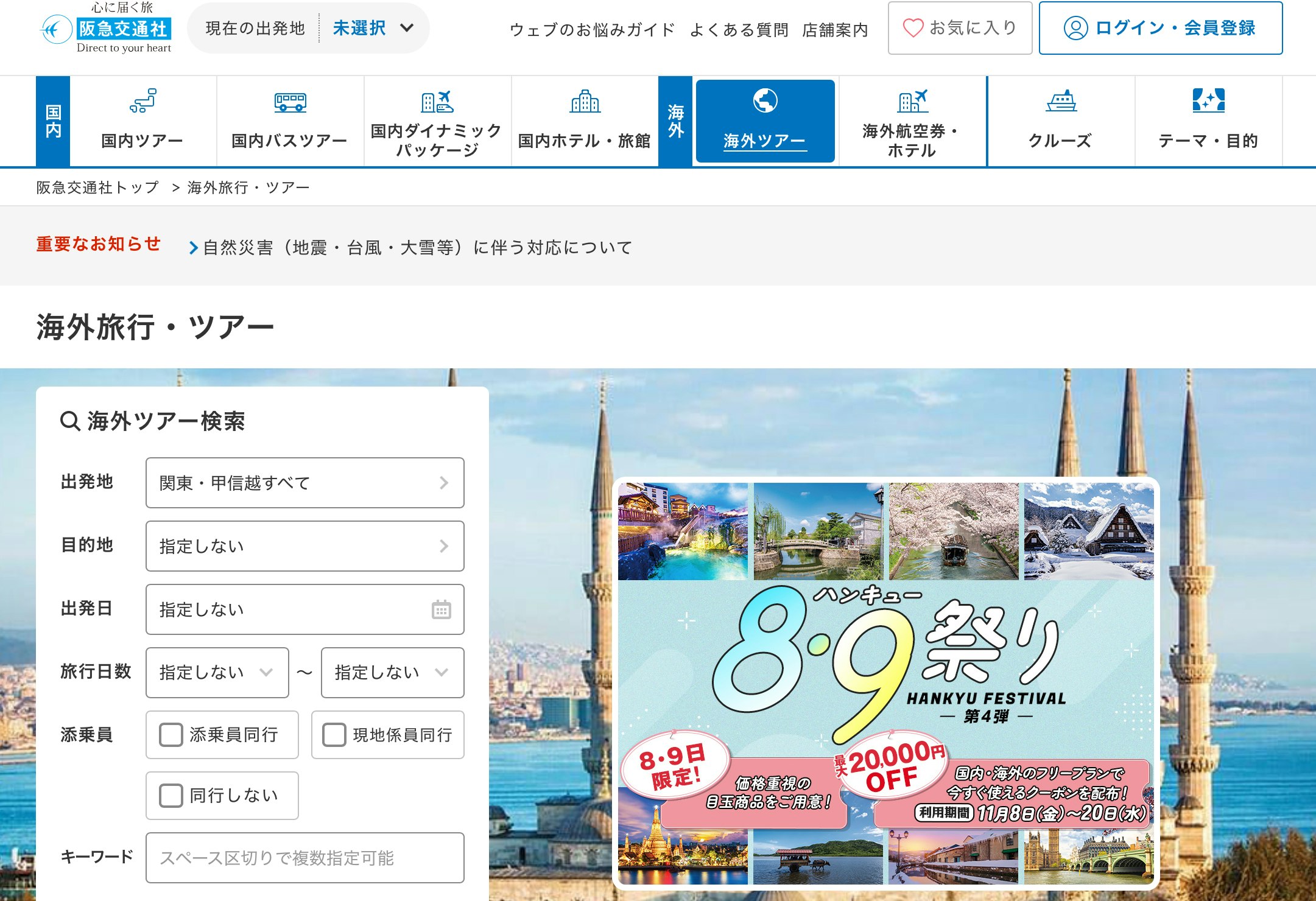Screen dimensions: 1316x901
Task: Select 海外航空券・ホテル tab
Action: (913, 121)
